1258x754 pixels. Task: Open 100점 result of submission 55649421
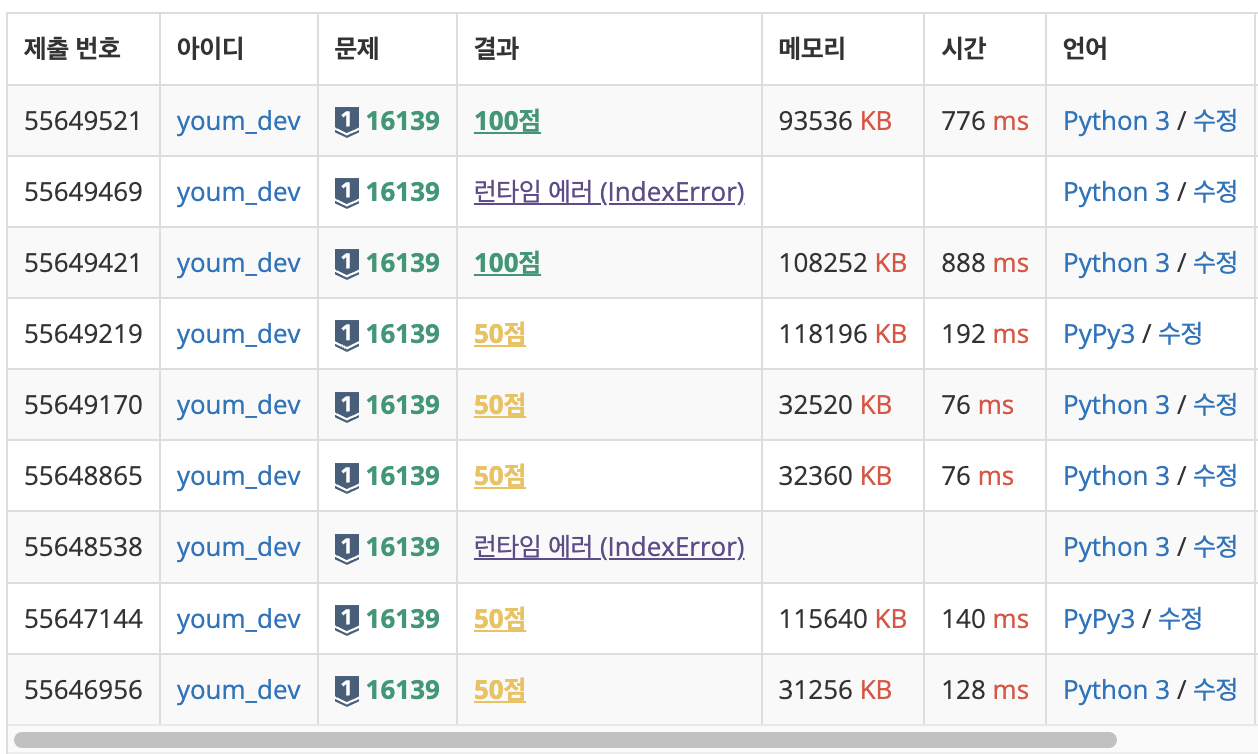[x=507, y=263]
